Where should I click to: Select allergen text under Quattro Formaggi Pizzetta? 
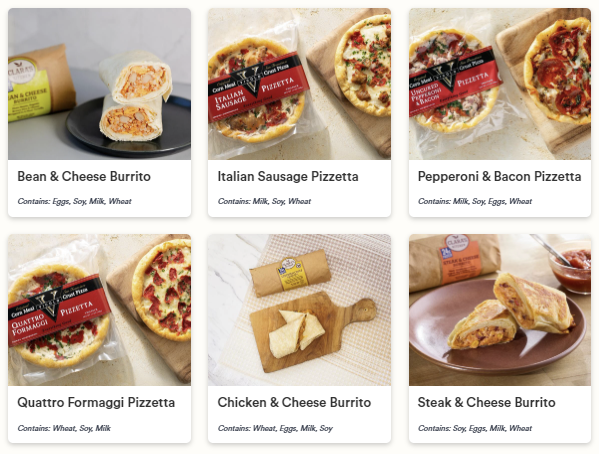64,428
